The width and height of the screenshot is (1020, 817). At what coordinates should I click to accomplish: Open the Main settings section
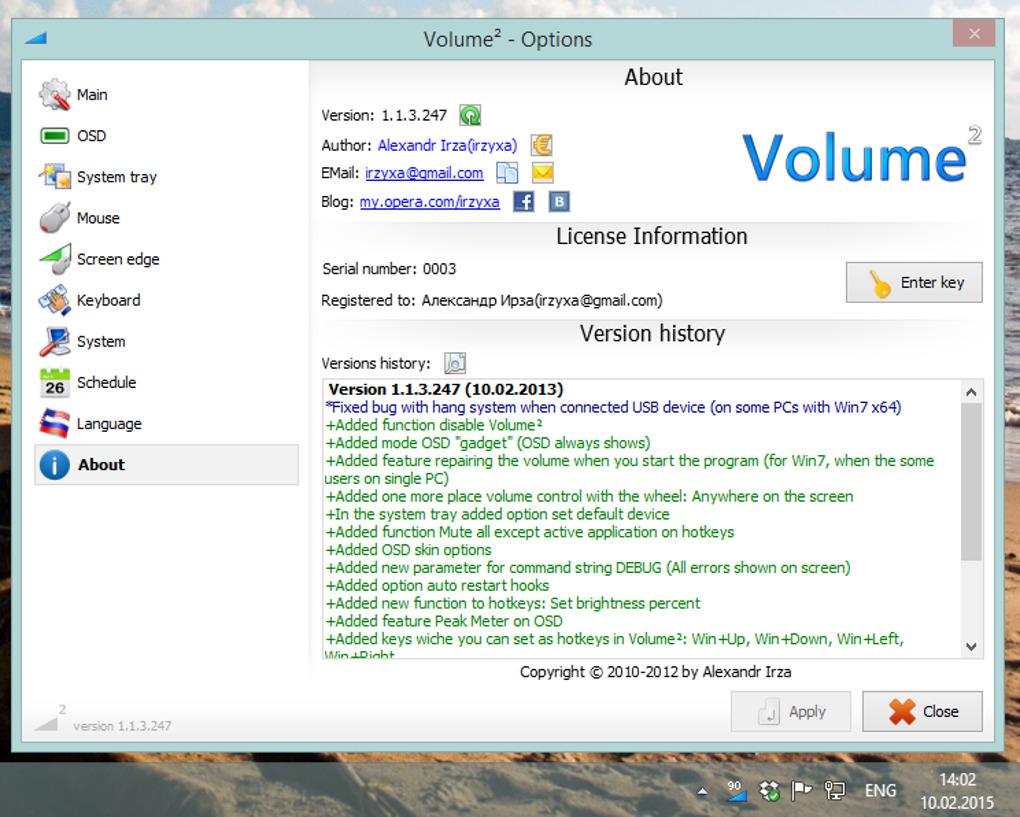[x=167, y=95]
